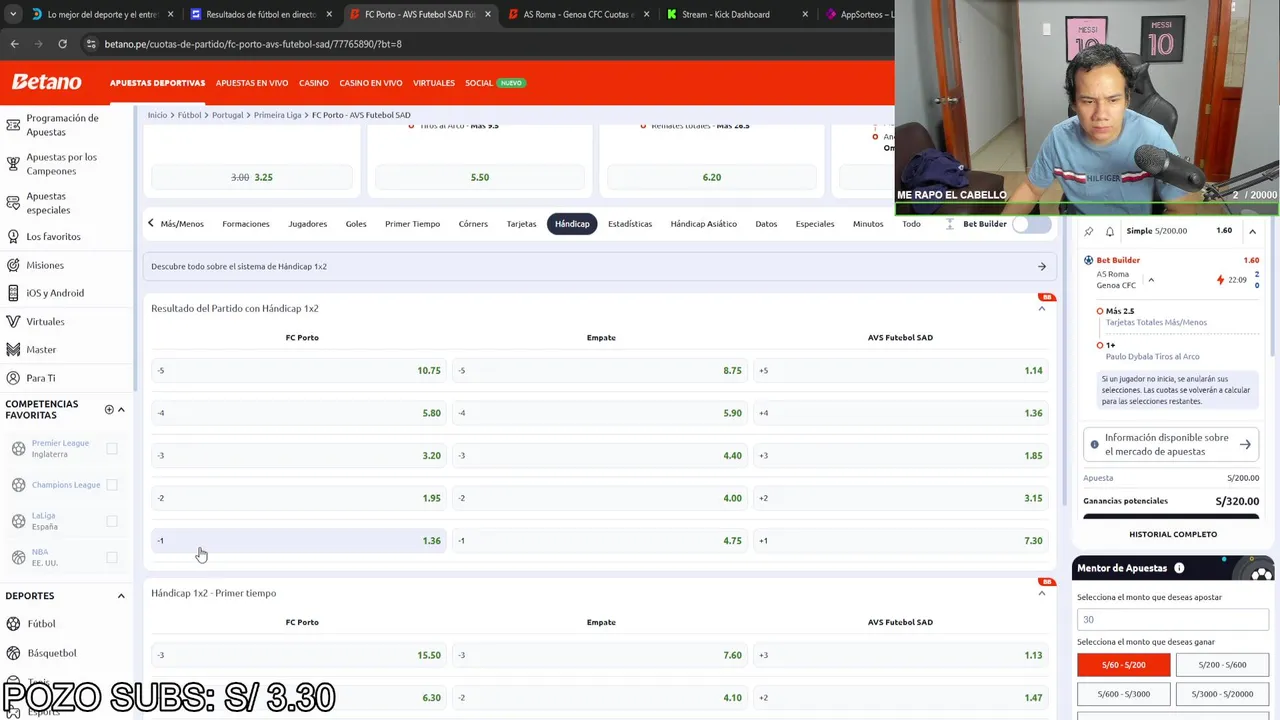The image size is (1280, 720).
Task: Select Fútbol sport icon in sidebar
Action: 13,624
